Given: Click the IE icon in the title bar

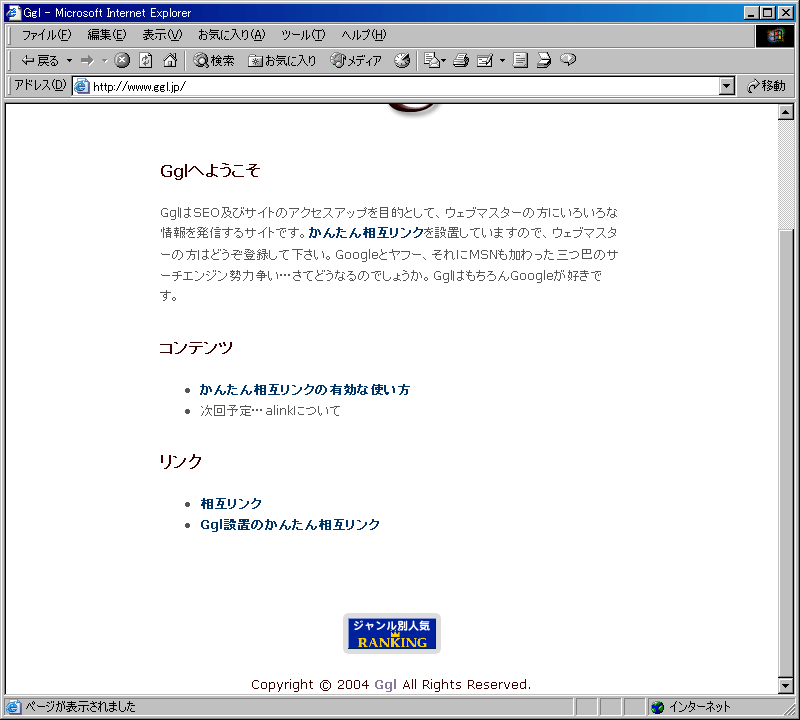Looking at the screenshot, I should pos(13,12).
